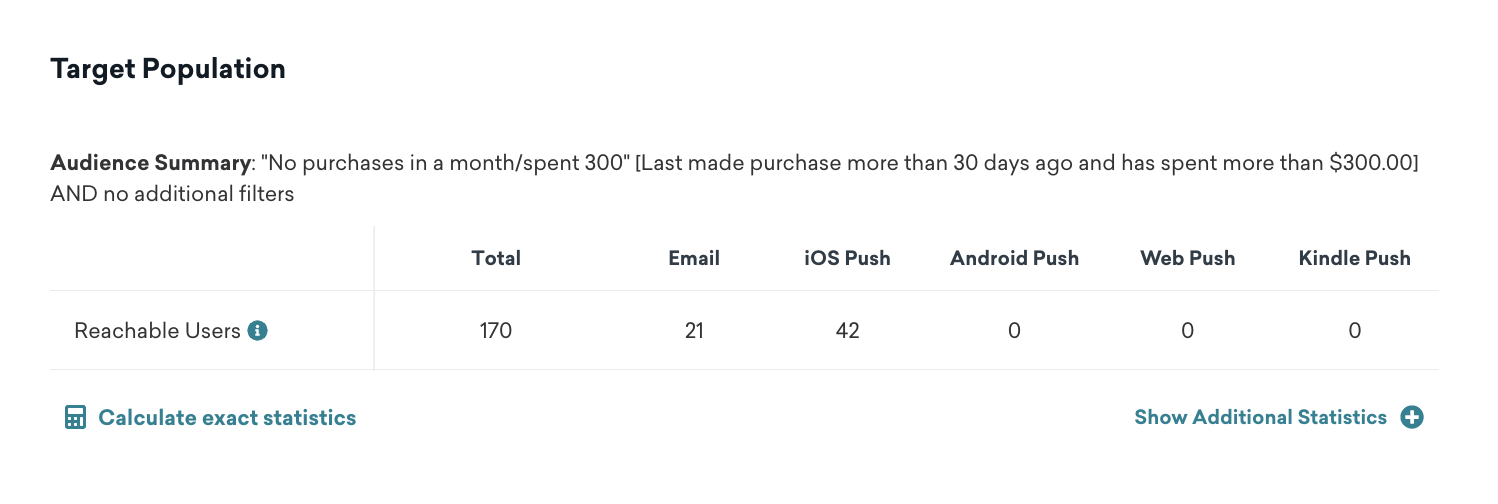Expand Show Additional Statistics
This screenshot has width=1498, height=504.
(x=1260, y=418)
